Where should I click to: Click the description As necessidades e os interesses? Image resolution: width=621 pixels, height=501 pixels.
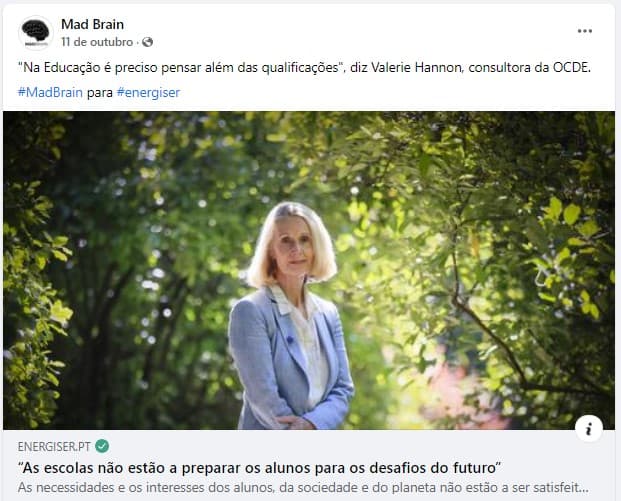(x=303, y=488)
